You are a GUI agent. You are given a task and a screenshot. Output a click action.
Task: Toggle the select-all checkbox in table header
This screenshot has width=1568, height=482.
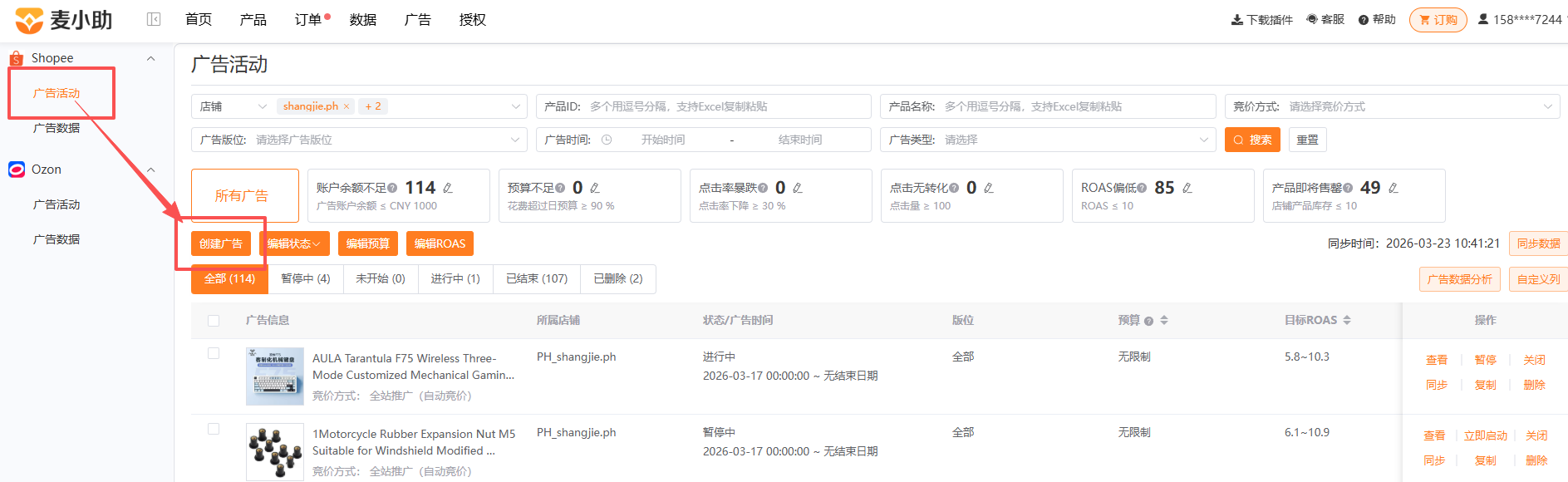(214, 321)
